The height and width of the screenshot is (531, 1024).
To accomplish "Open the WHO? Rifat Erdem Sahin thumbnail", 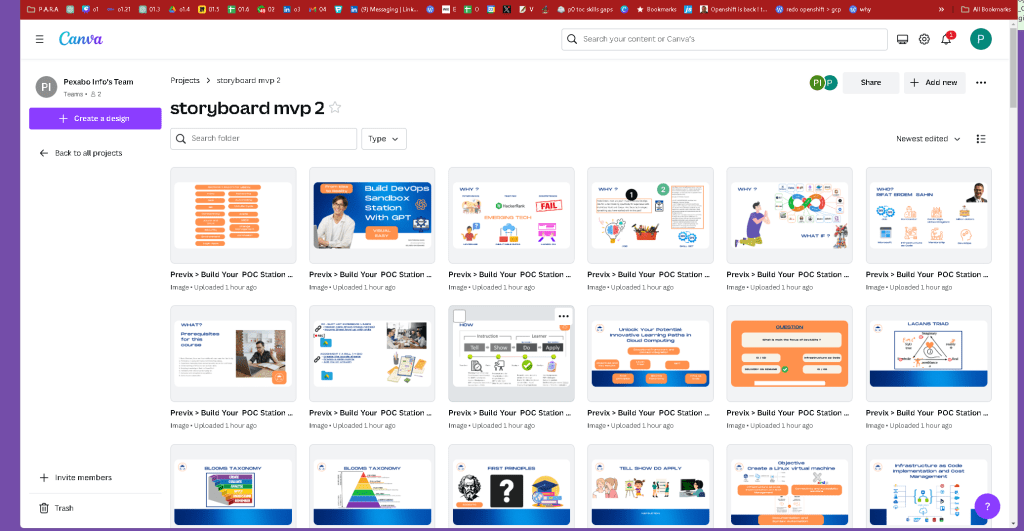I will tap(929, 216).
